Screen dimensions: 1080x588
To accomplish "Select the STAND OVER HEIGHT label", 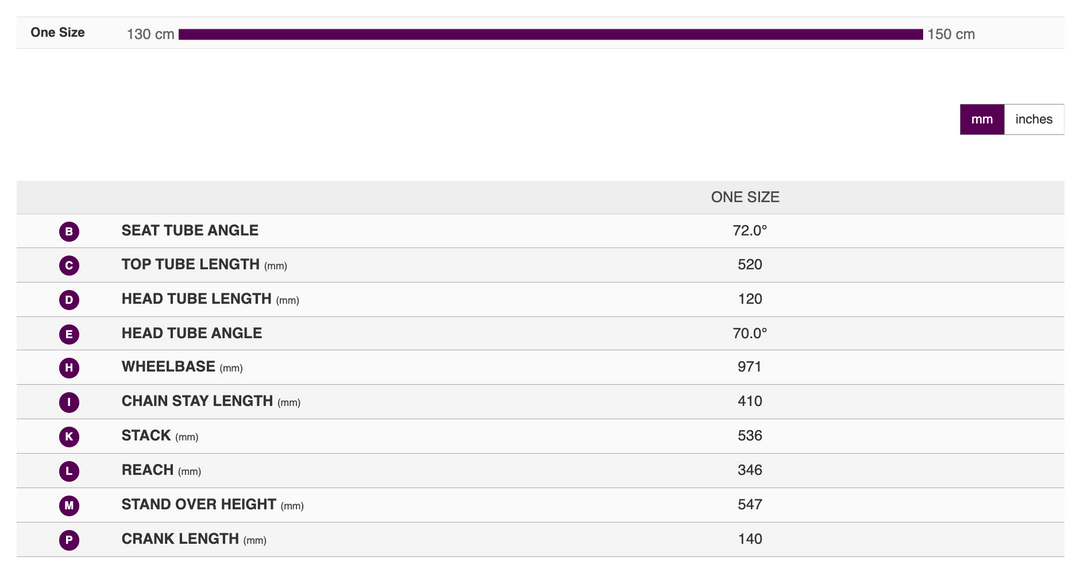I will [201, 504].
